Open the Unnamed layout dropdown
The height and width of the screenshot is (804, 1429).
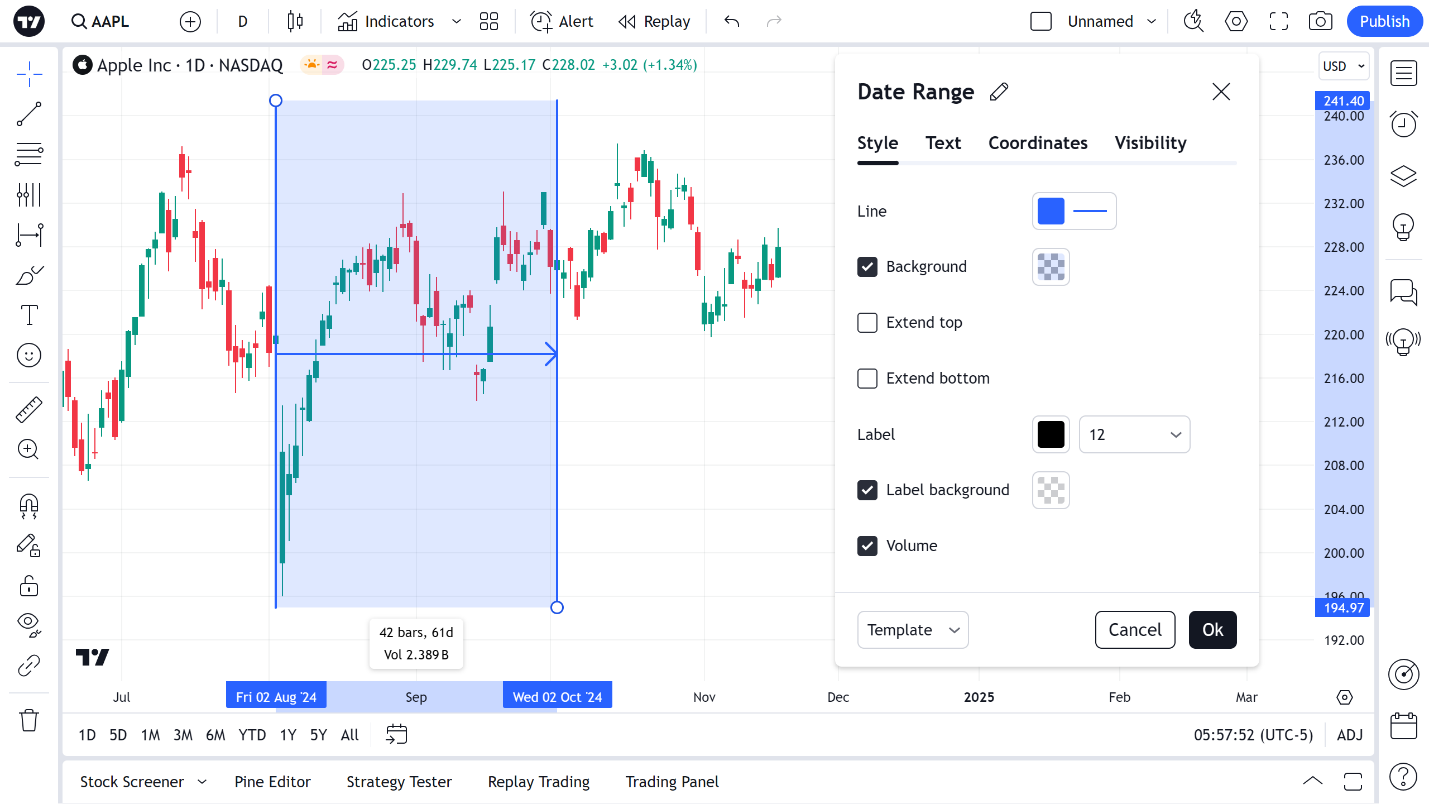click(1151, 21)
